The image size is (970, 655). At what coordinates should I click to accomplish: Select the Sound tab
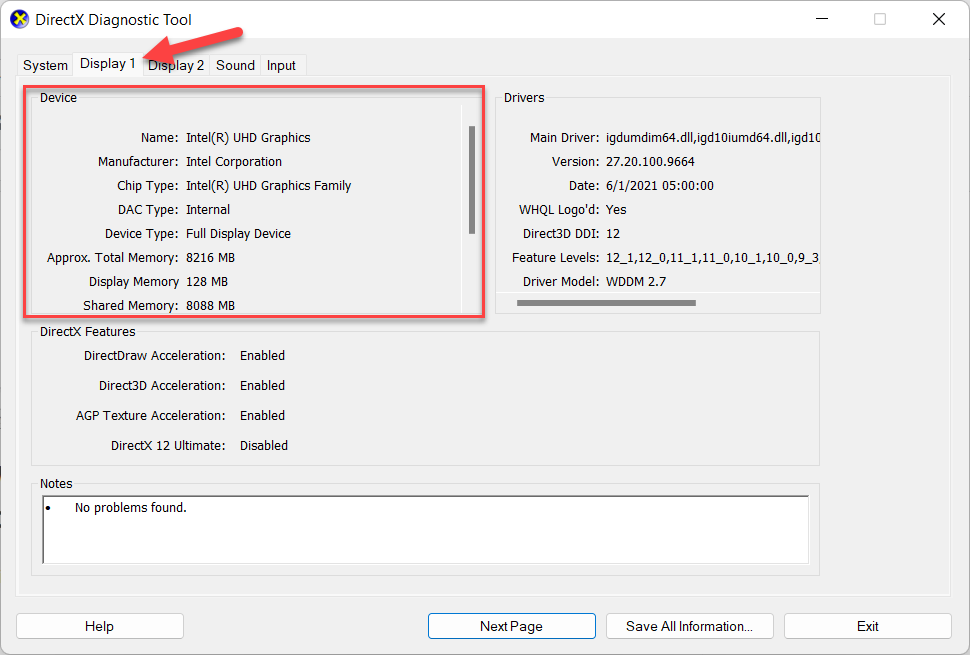tap(234, 65)
